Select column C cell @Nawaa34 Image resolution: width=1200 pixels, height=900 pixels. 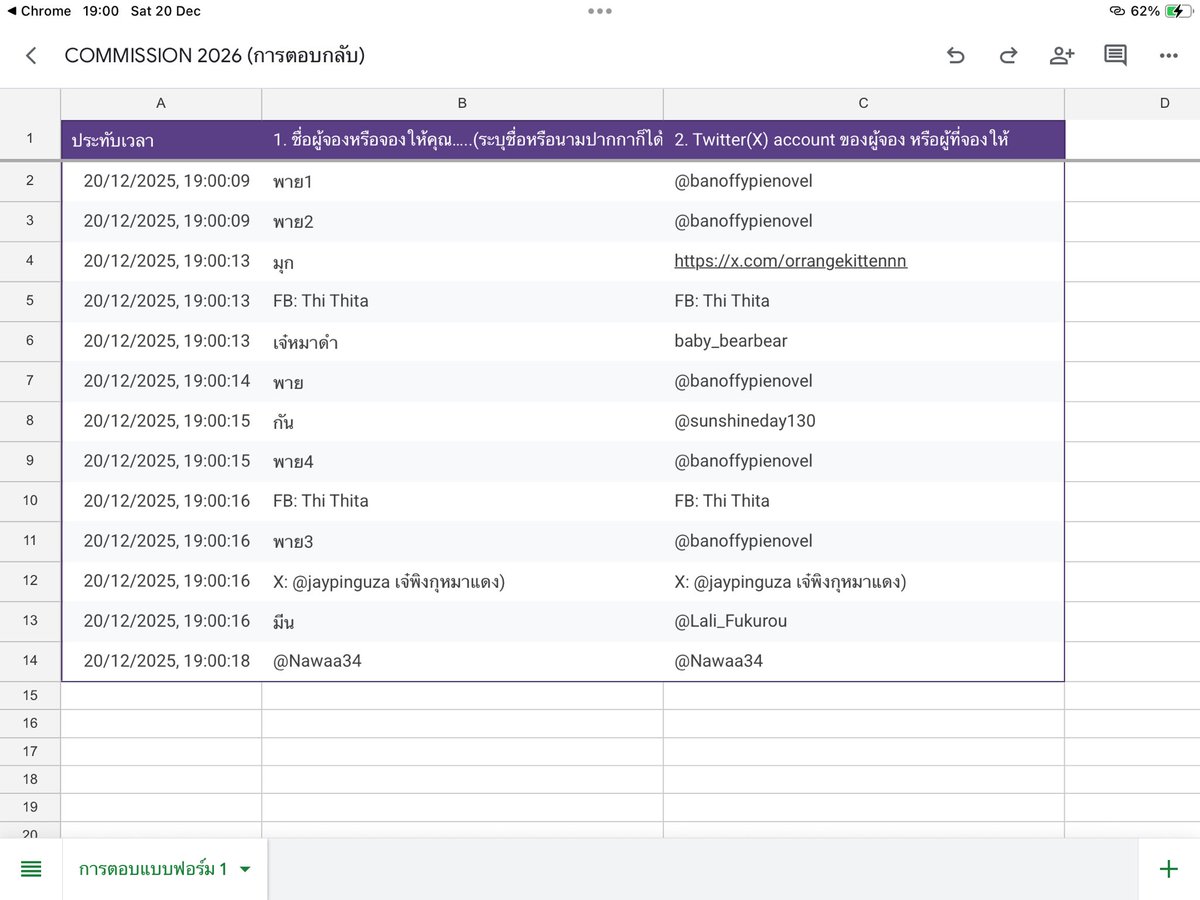863,661
